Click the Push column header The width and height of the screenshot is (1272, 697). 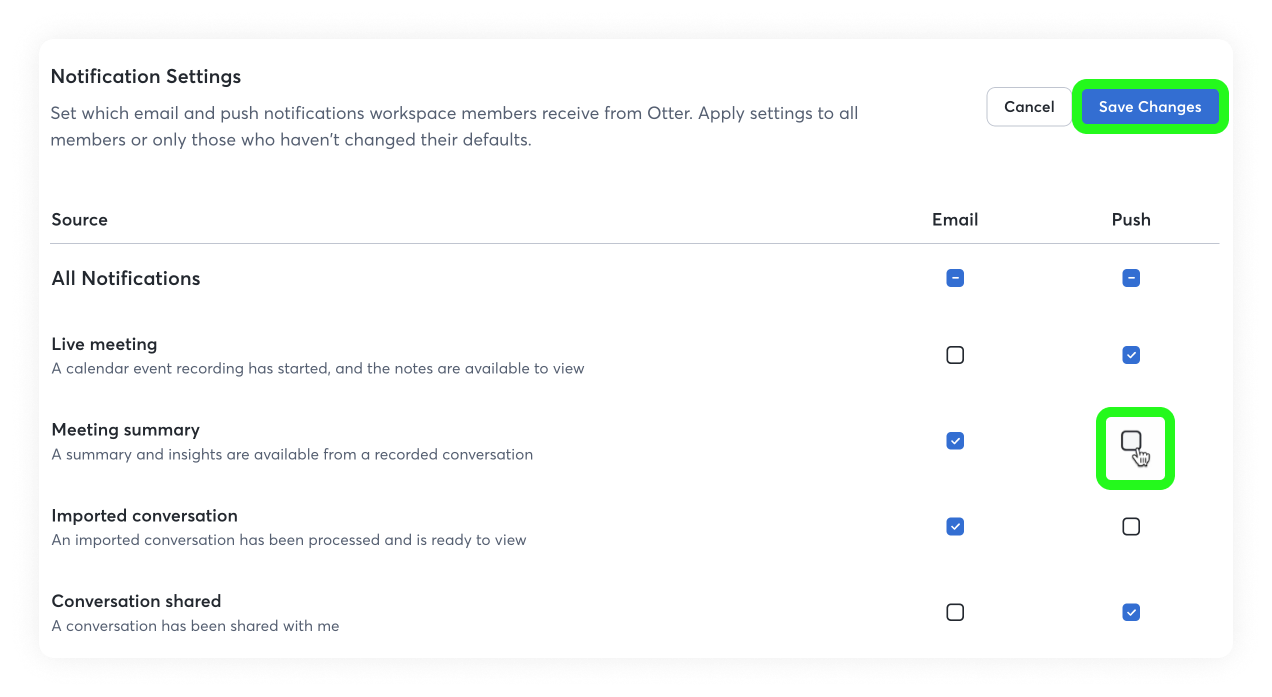(x=1131, y=220)
